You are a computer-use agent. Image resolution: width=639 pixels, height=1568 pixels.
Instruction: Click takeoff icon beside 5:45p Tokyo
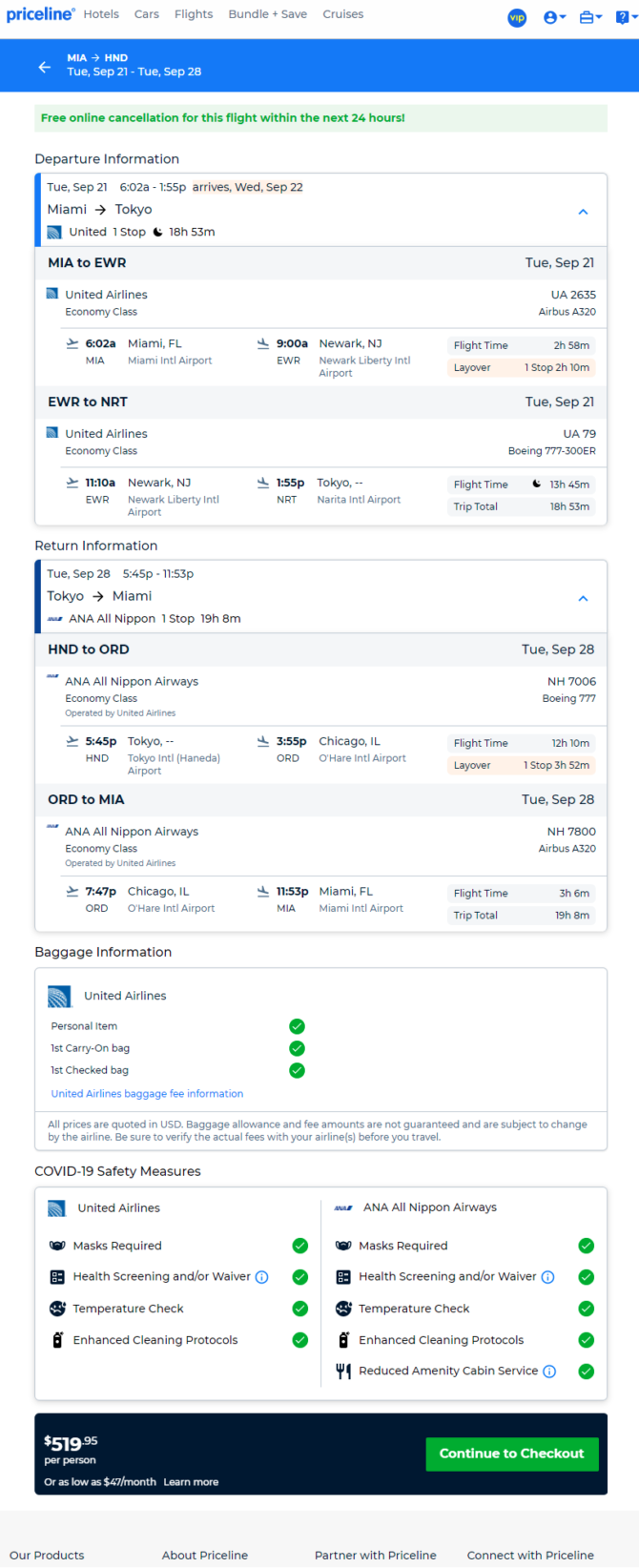[x=72, y=741]
